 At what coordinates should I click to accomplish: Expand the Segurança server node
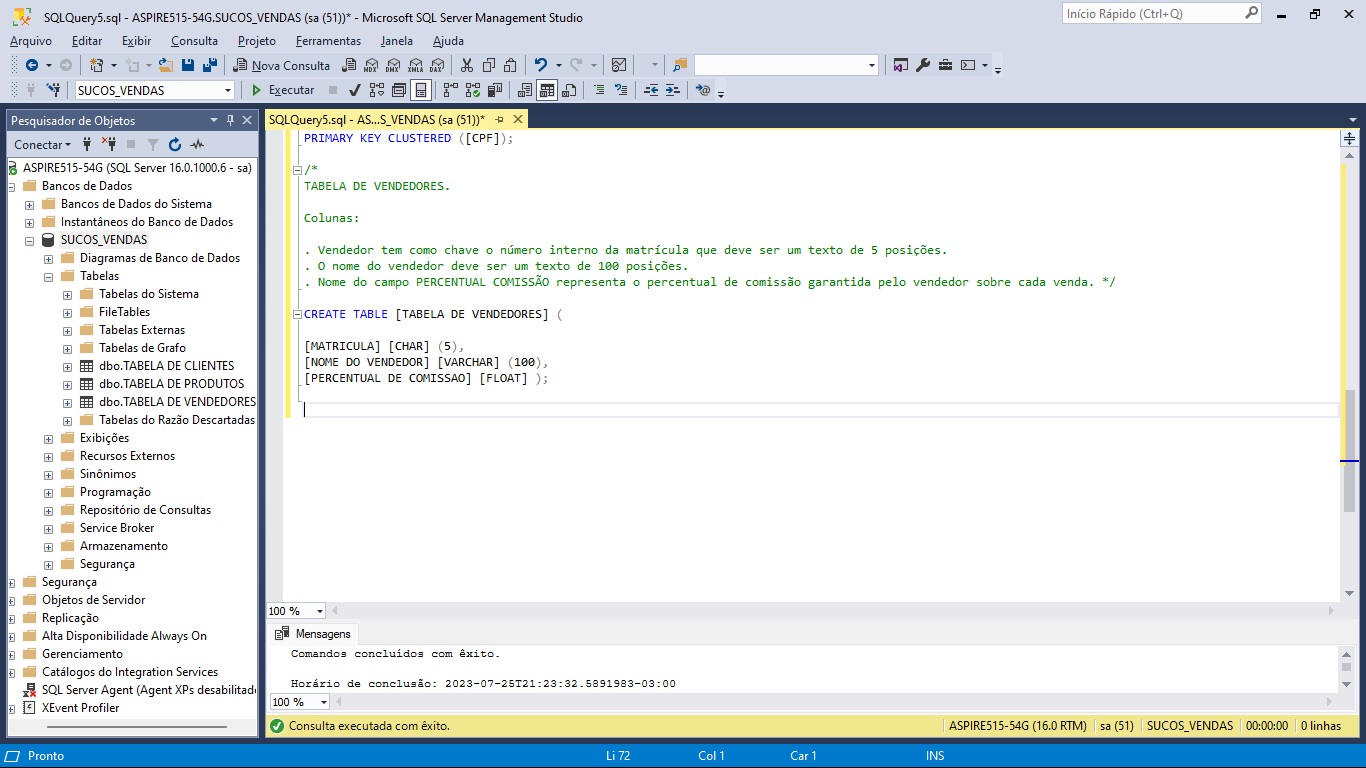[12, 582]
